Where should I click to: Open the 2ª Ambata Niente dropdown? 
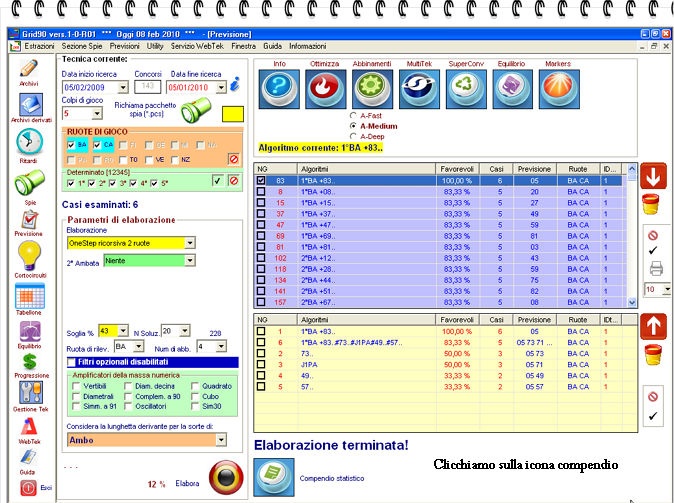pyautogui.click(x=190, y=261)
